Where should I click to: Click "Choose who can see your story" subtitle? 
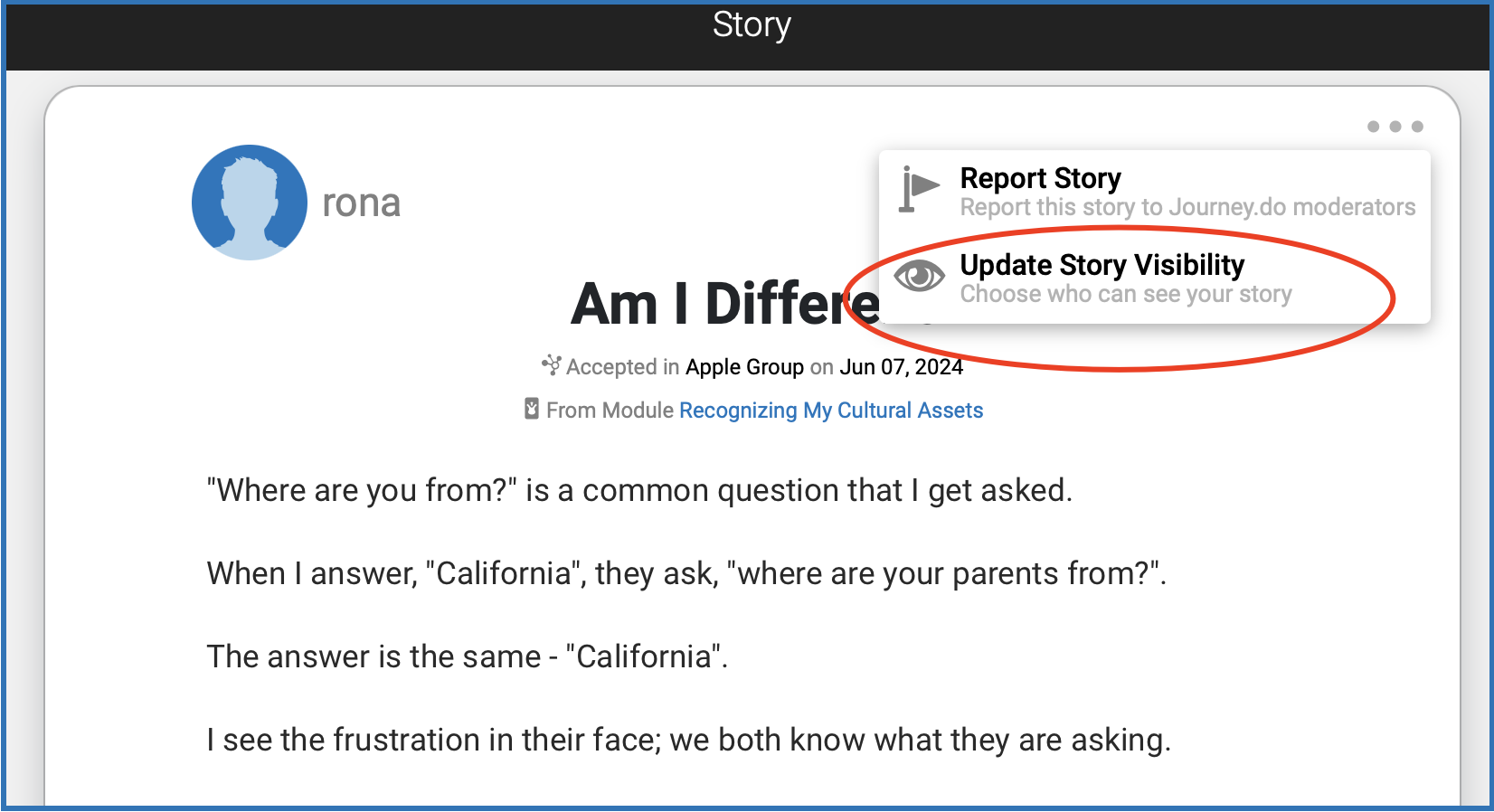click(1125, 294)
